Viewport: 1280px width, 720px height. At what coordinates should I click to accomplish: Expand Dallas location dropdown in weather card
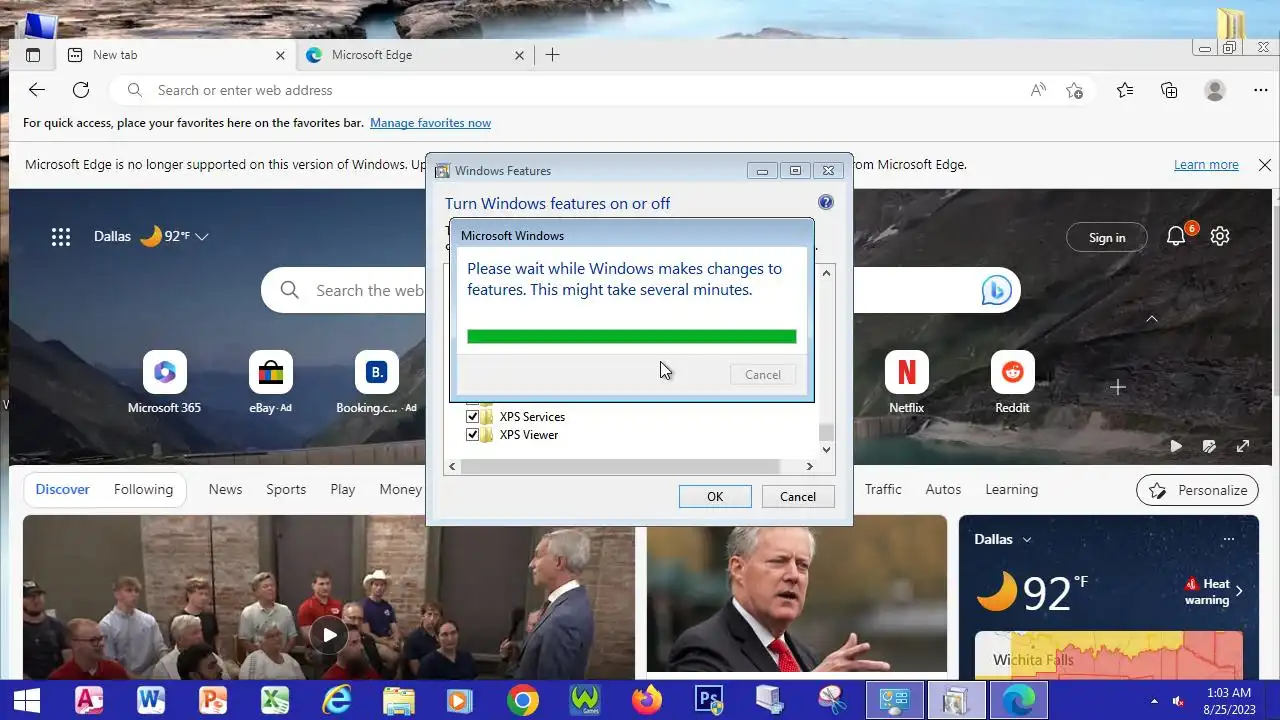[x=1027, y=539]
